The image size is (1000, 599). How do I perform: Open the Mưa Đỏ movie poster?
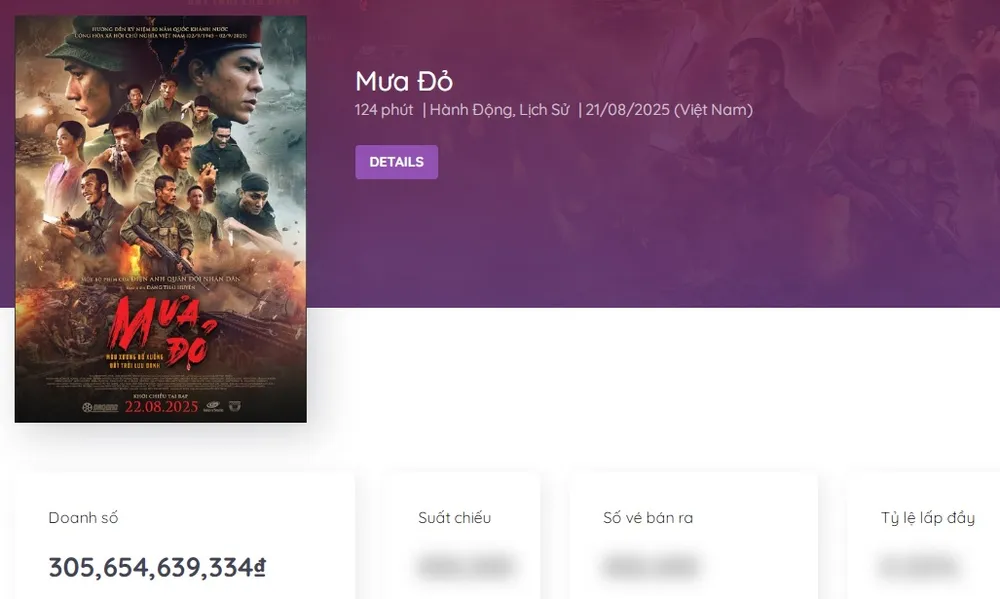(160, 218)
